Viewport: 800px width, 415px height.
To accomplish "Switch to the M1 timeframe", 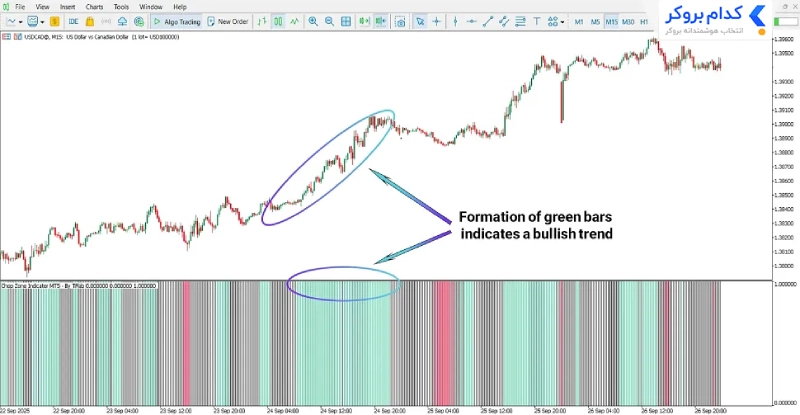I will [579, 22].
